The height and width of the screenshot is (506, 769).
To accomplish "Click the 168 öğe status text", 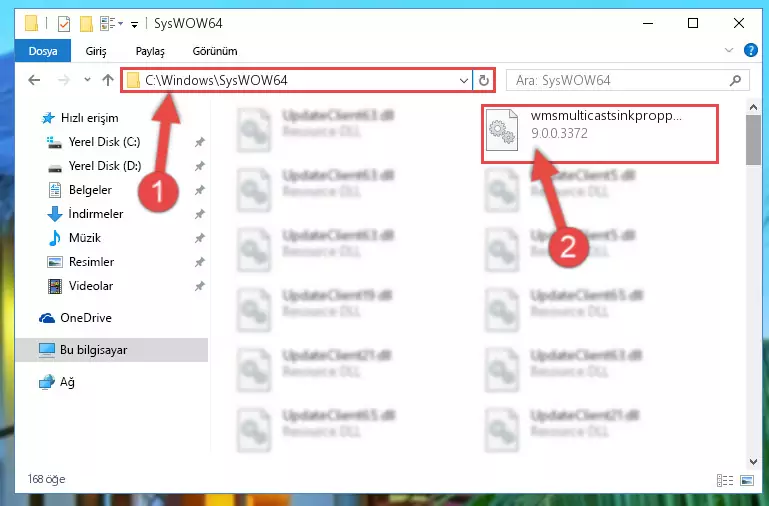I will (46, 479).
